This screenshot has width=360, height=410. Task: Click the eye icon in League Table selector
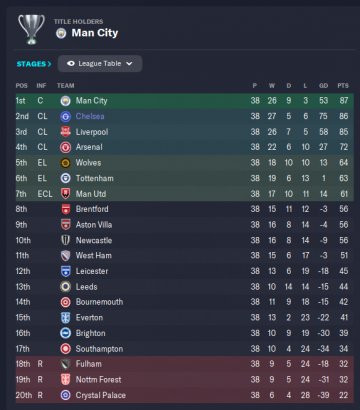point(70,64)
